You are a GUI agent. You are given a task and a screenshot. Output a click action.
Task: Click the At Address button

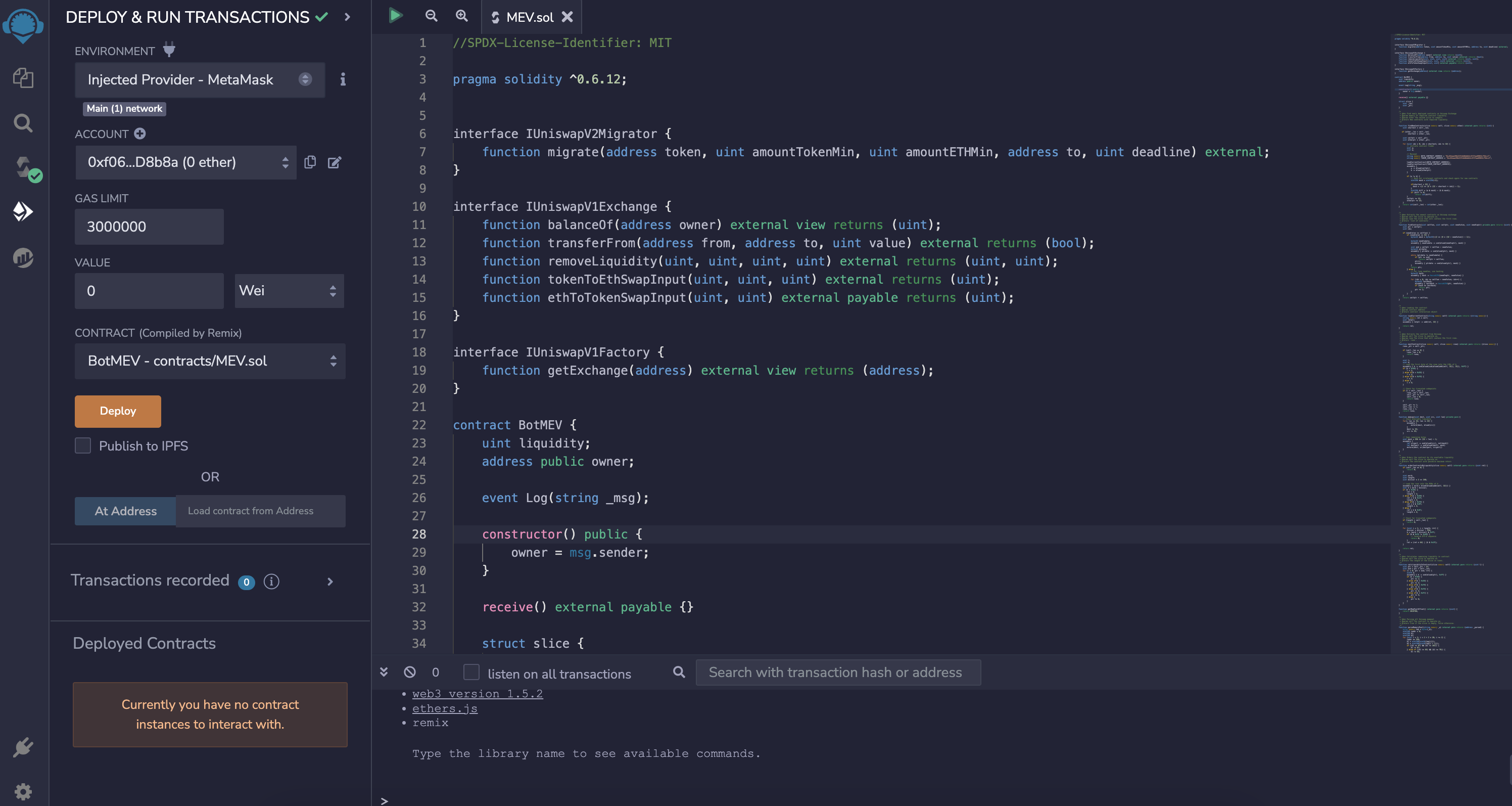(125, 511)
